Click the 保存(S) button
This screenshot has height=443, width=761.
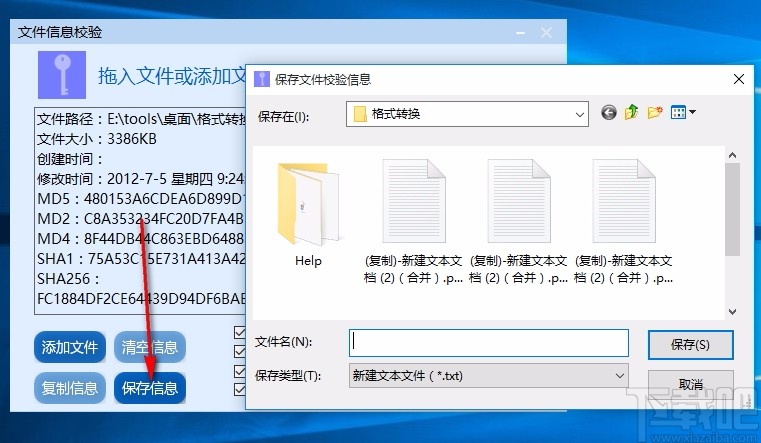click(x=690, y=345)
